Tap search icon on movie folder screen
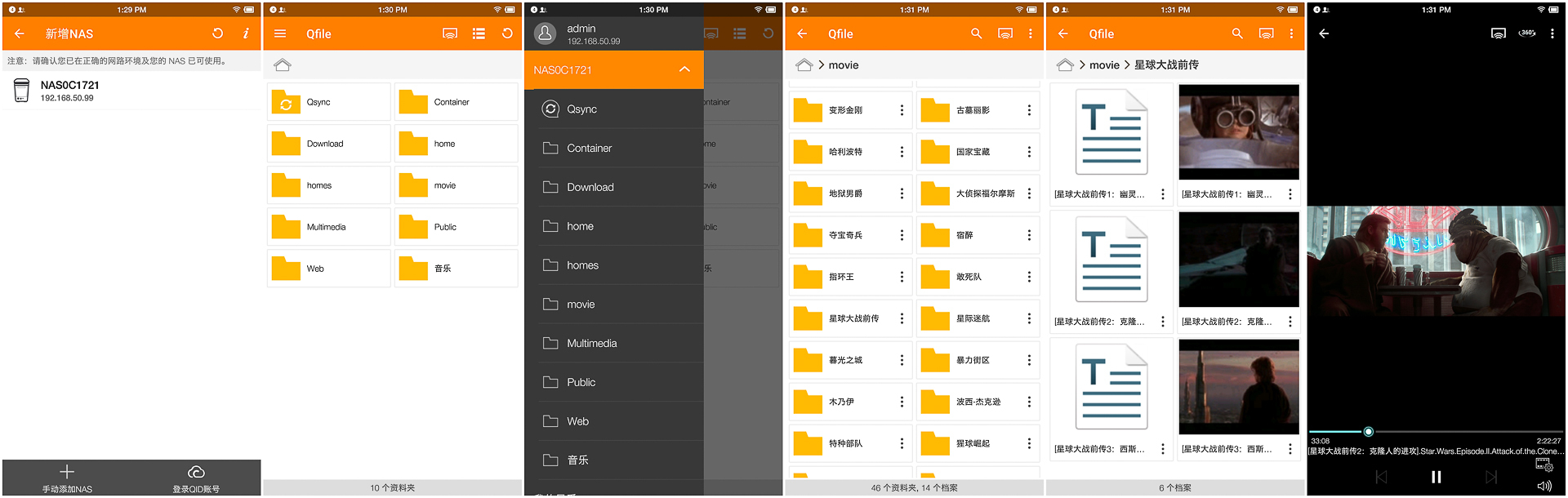This screenshot has width=1568, height=498. 976,33
